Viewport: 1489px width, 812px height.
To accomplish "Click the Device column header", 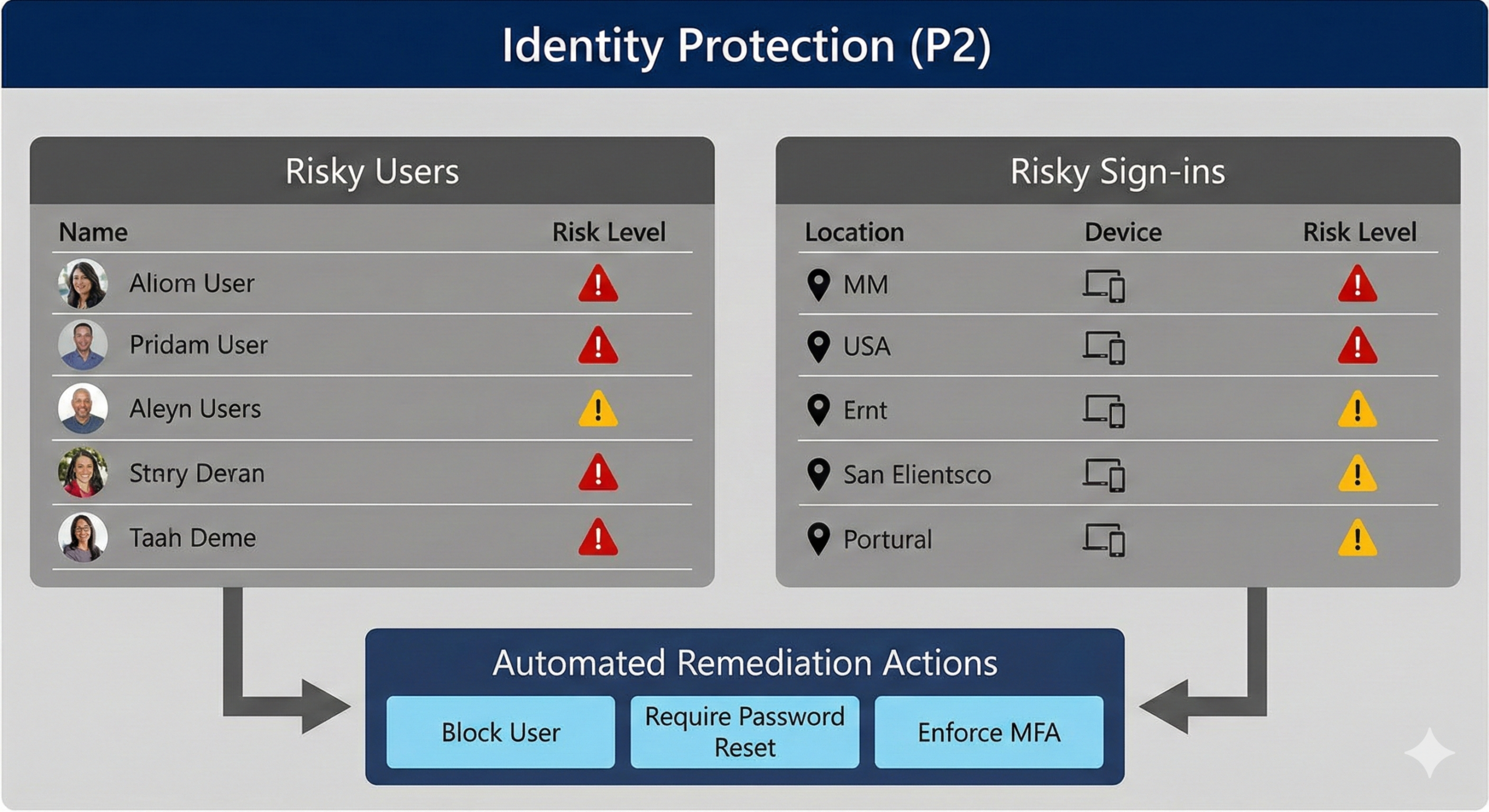I will click(1123, 232).
